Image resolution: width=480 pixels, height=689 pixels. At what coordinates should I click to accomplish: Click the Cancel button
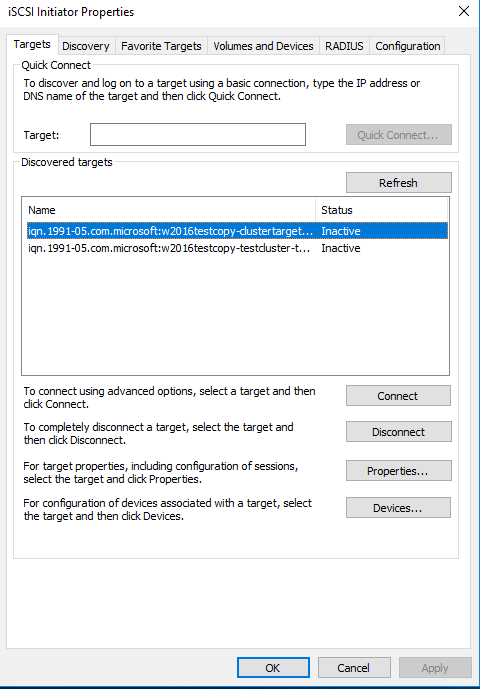click(354, 667)
